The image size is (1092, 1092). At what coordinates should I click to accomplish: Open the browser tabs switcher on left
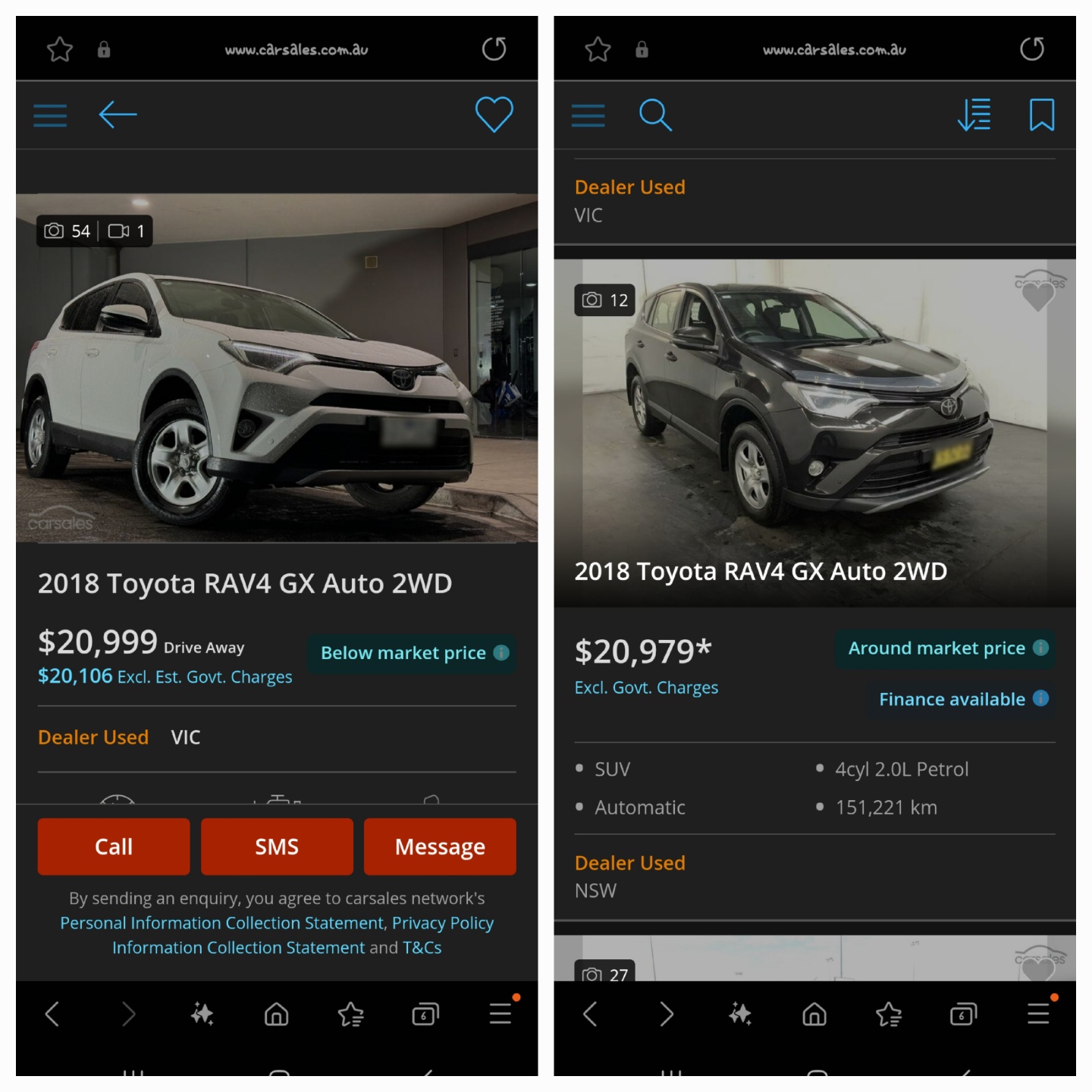[x=425, y=1014]
